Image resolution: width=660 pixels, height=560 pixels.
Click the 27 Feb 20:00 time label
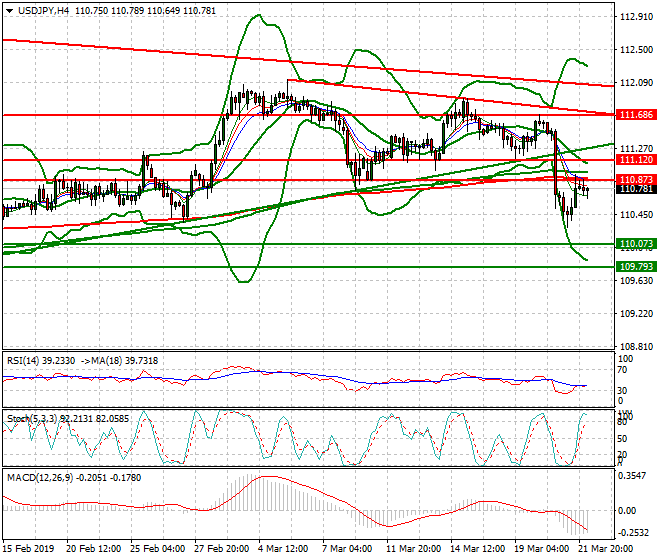(x=221, y=549)
